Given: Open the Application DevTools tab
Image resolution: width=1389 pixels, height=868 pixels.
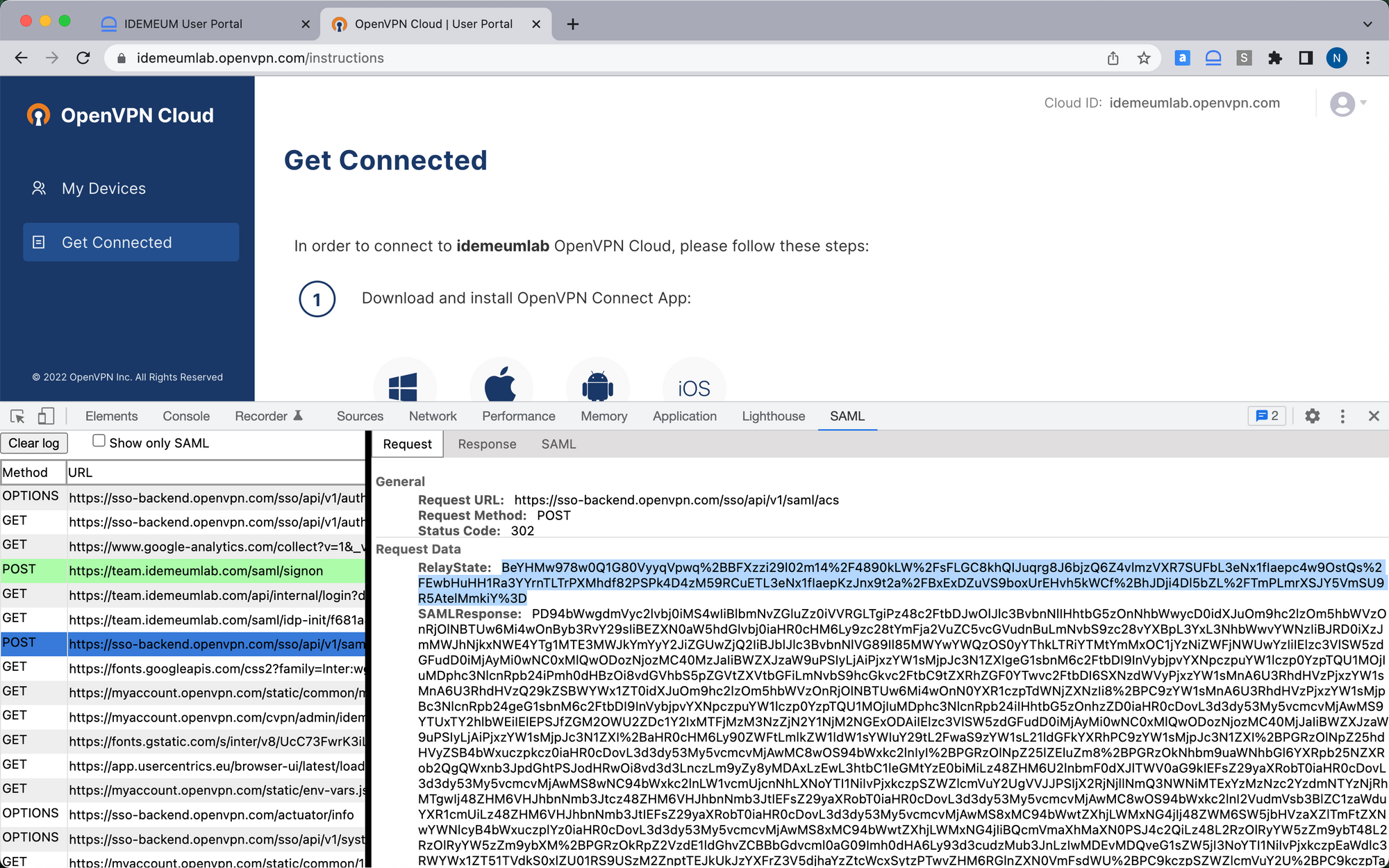Looking at the screenshot, I should click(x=685, y=416).
